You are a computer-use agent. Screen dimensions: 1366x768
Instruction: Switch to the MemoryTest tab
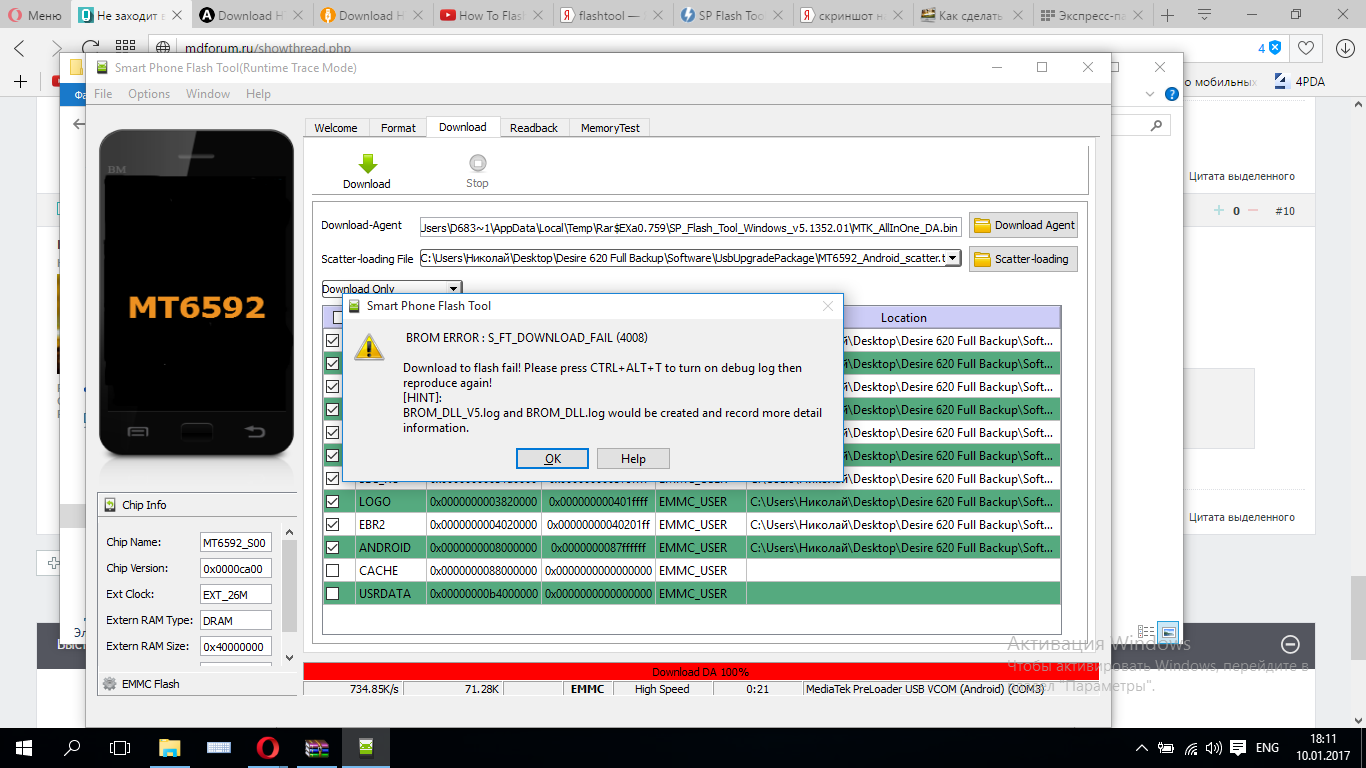[x=610, y=128]
